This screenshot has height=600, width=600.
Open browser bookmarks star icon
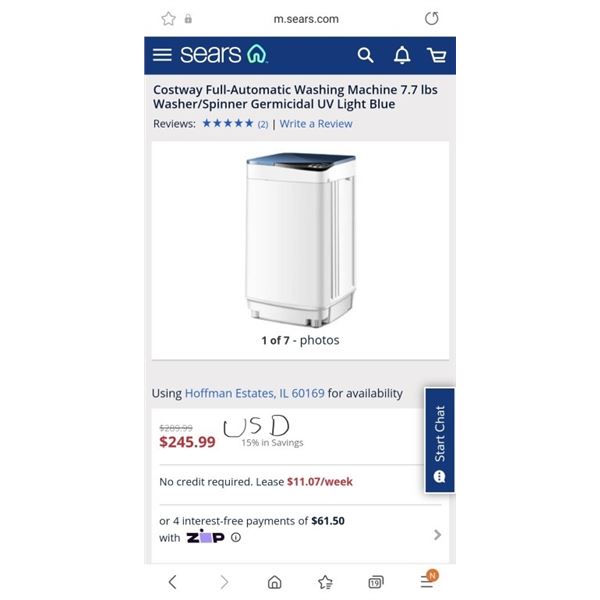pos(325,582)
